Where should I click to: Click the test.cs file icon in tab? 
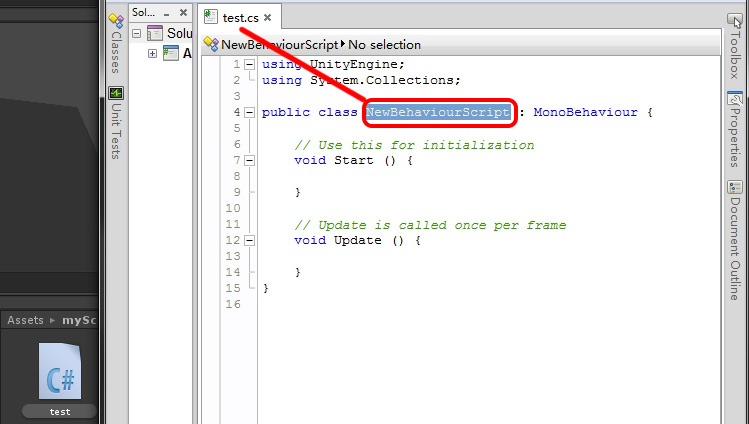coord(211,17)
